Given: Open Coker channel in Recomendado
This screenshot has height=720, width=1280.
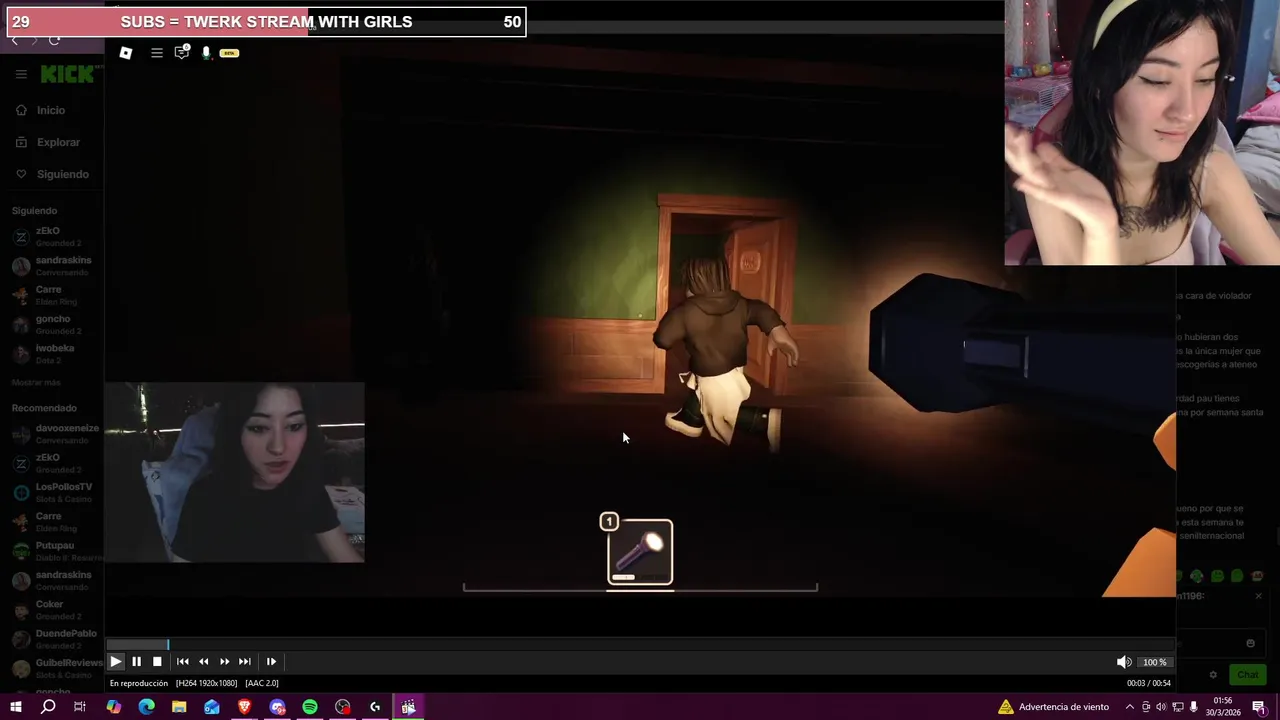Looking at the screenshot, I should (x=52, y=609).
